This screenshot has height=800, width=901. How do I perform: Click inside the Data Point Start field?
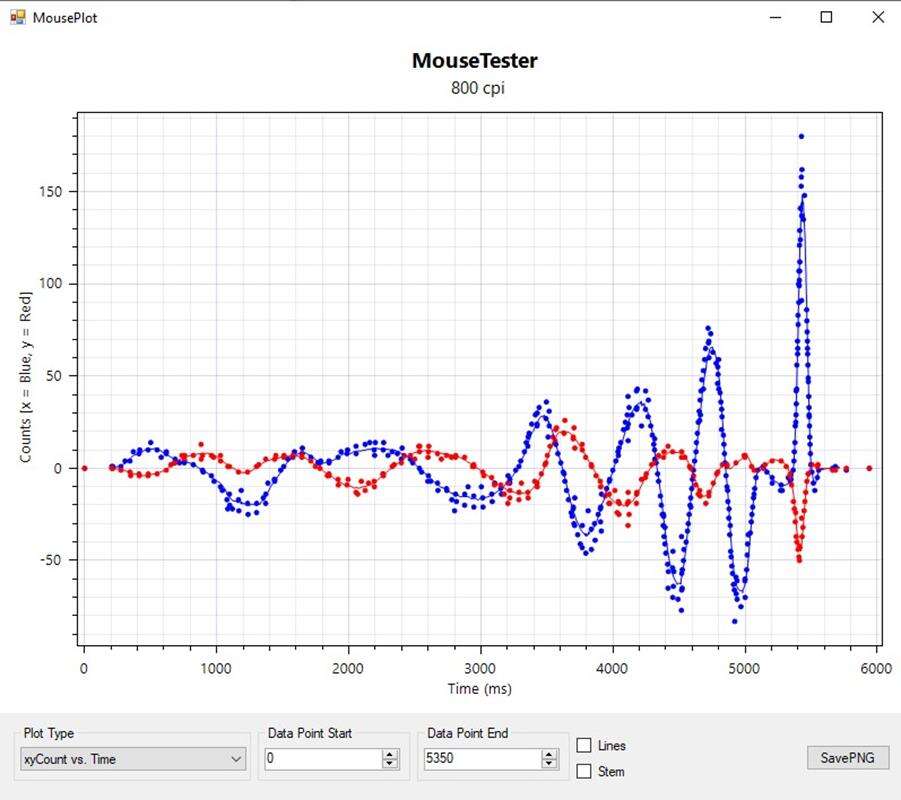[322, 759]
